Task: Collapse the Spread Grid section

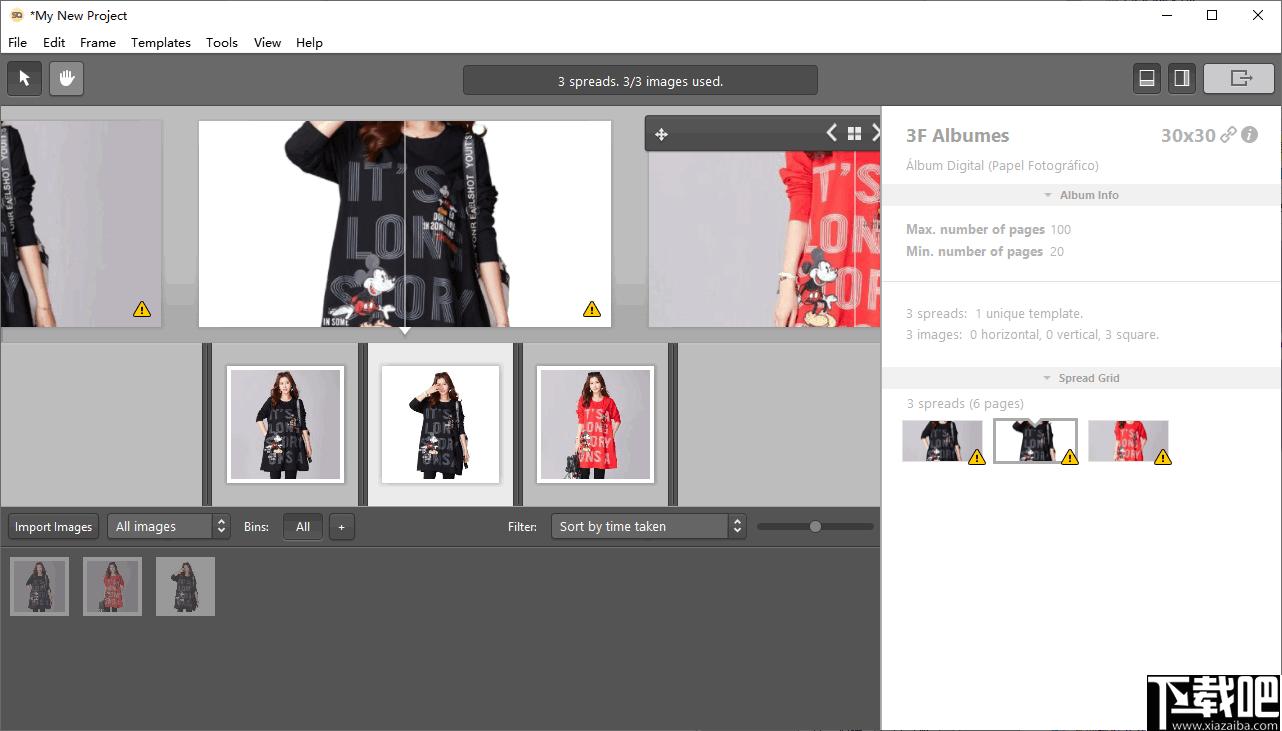Action: pyautogui.click(x=1081, y=378)
